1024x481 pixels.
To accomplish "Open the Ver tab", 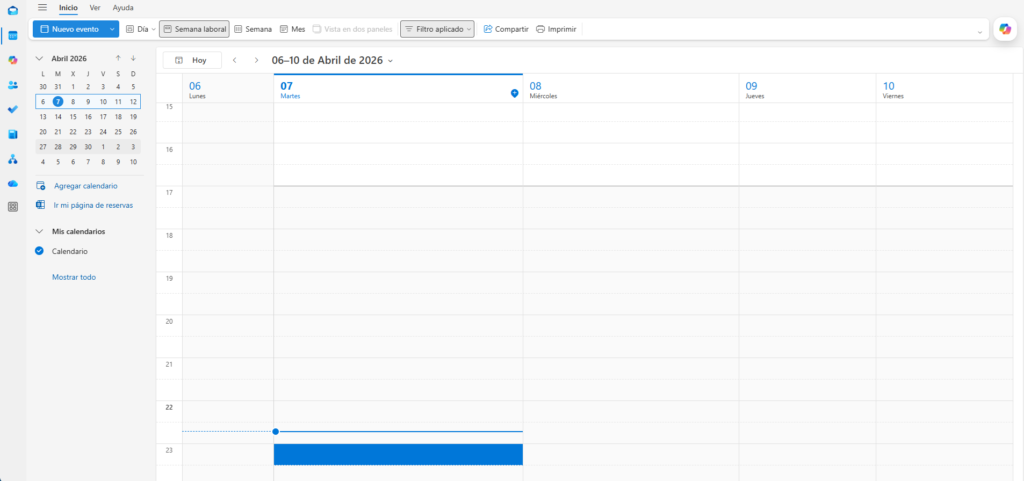I will point(95,7).
